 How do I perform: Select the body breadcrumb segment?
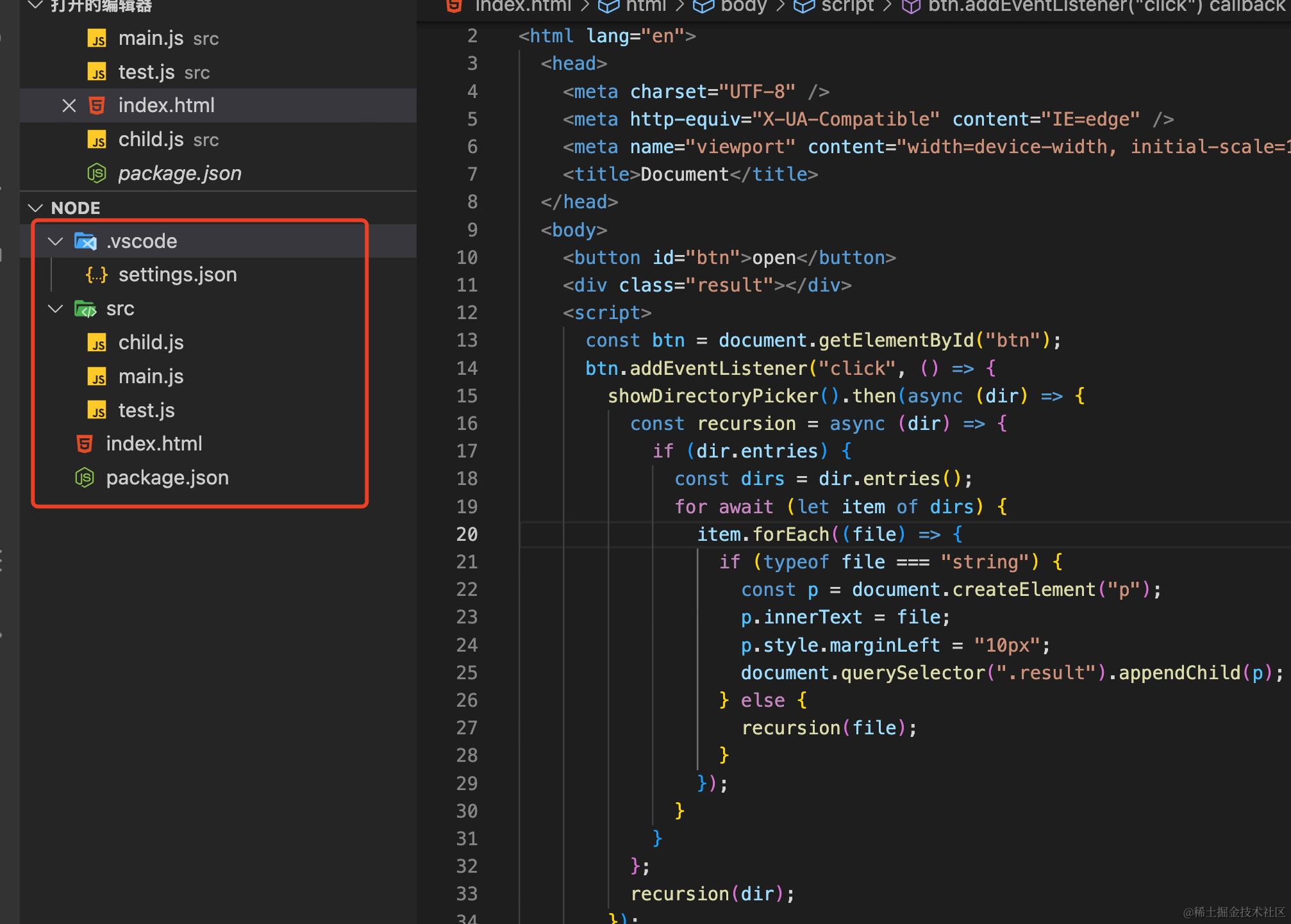[x=744, y=6]
